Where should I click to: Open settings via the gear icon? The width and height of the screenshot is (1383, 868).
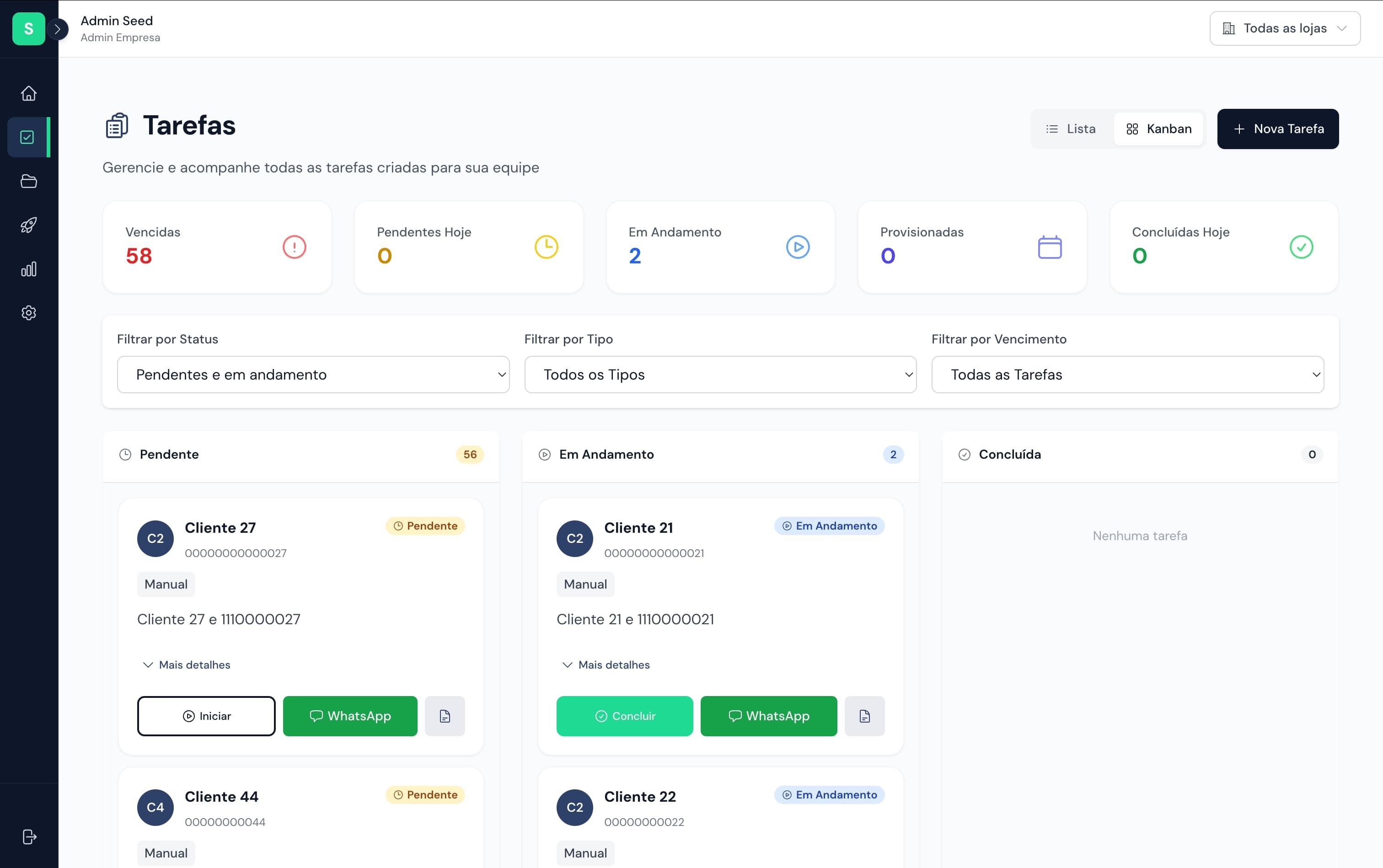tap(28, 313)
